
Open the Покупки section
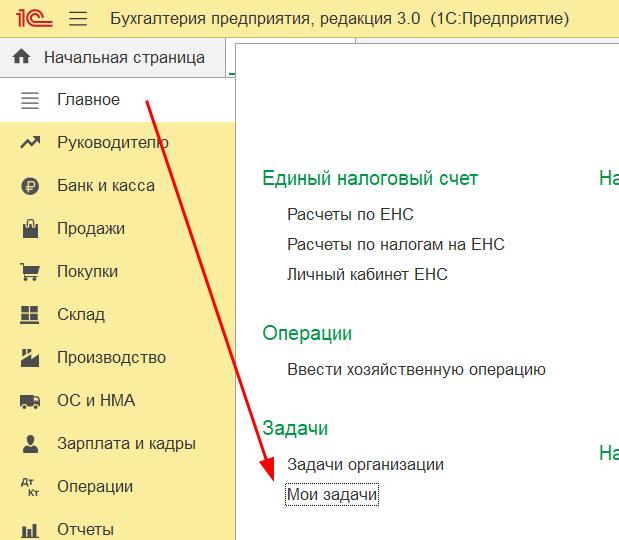pyautogui.click(x=87, y=272)
